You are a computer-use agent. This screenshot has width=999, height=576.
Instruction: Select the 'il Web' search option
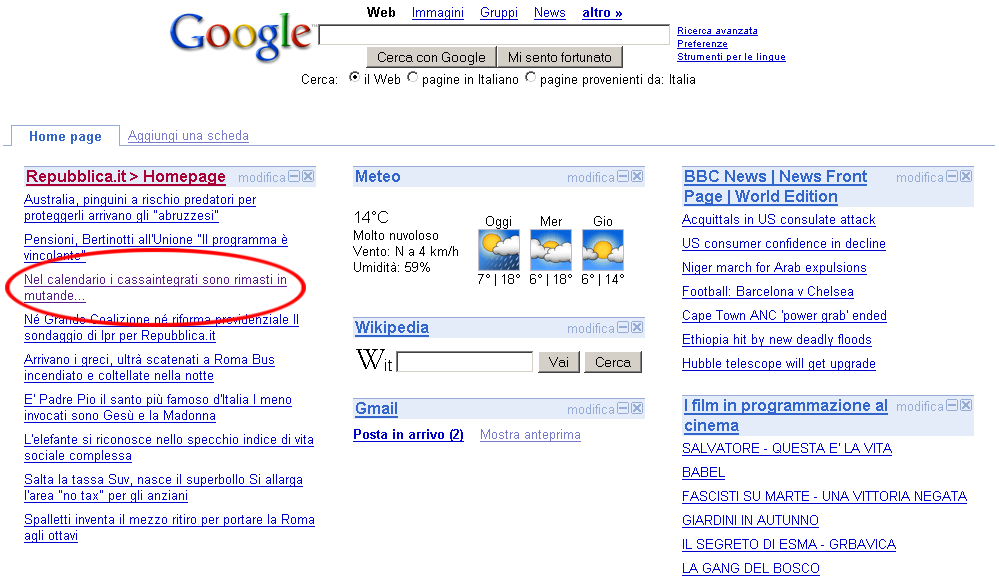(x=354, y=77)
